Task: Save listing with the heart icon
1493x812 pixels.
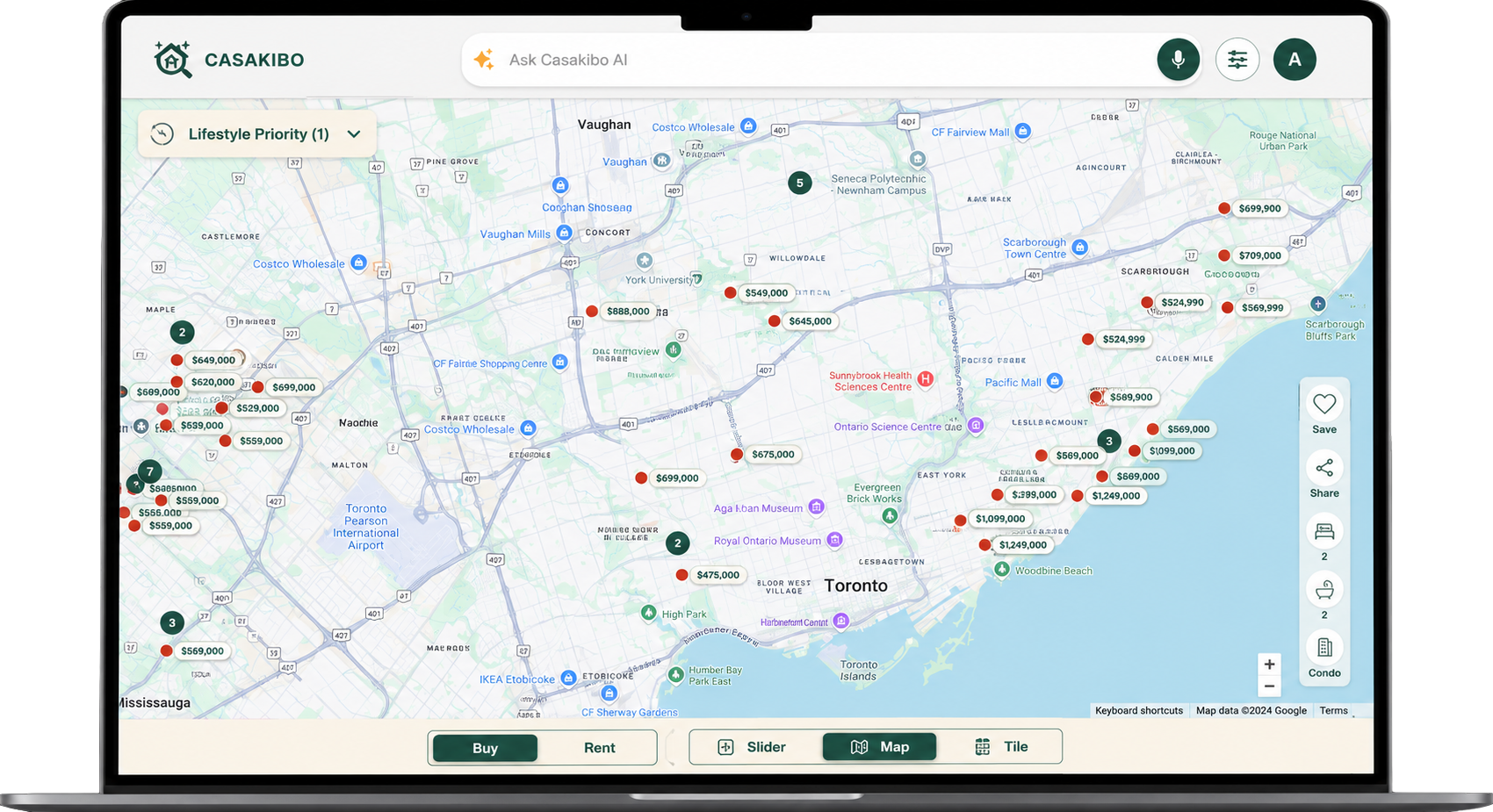Action: coord(1324,404)
